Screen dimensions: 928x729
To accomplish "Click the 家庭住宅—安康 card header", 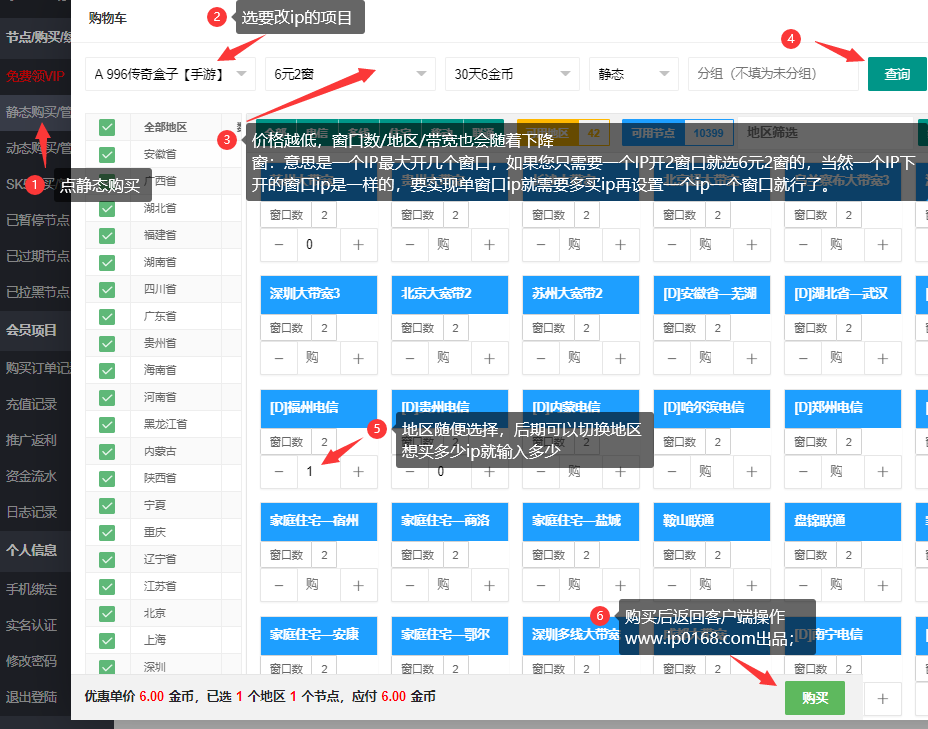I will pos(319,635).
